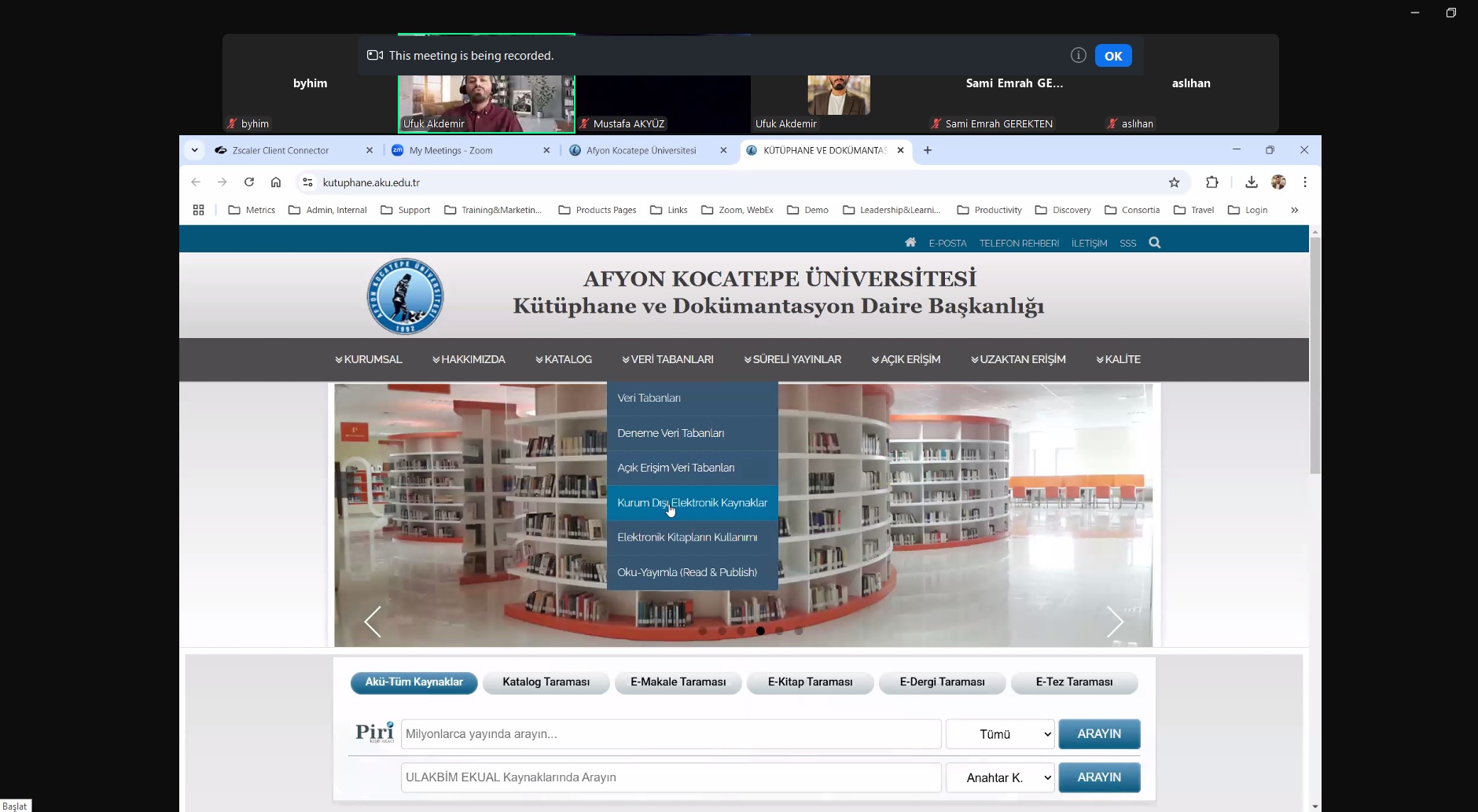1478x812 pixels.
Task: Select Deneme Veri Tabanları menu entry
Action: point(693,433)
